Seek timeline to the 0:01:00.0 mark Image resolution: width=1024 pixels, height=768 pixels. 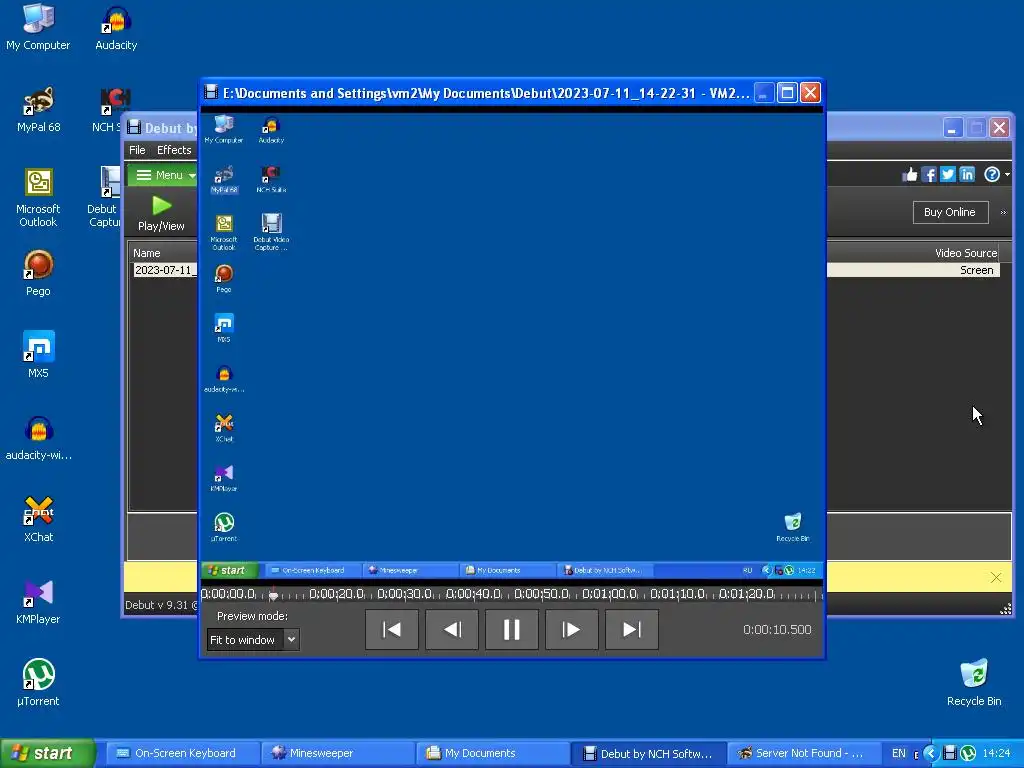(x=610, y=594)
